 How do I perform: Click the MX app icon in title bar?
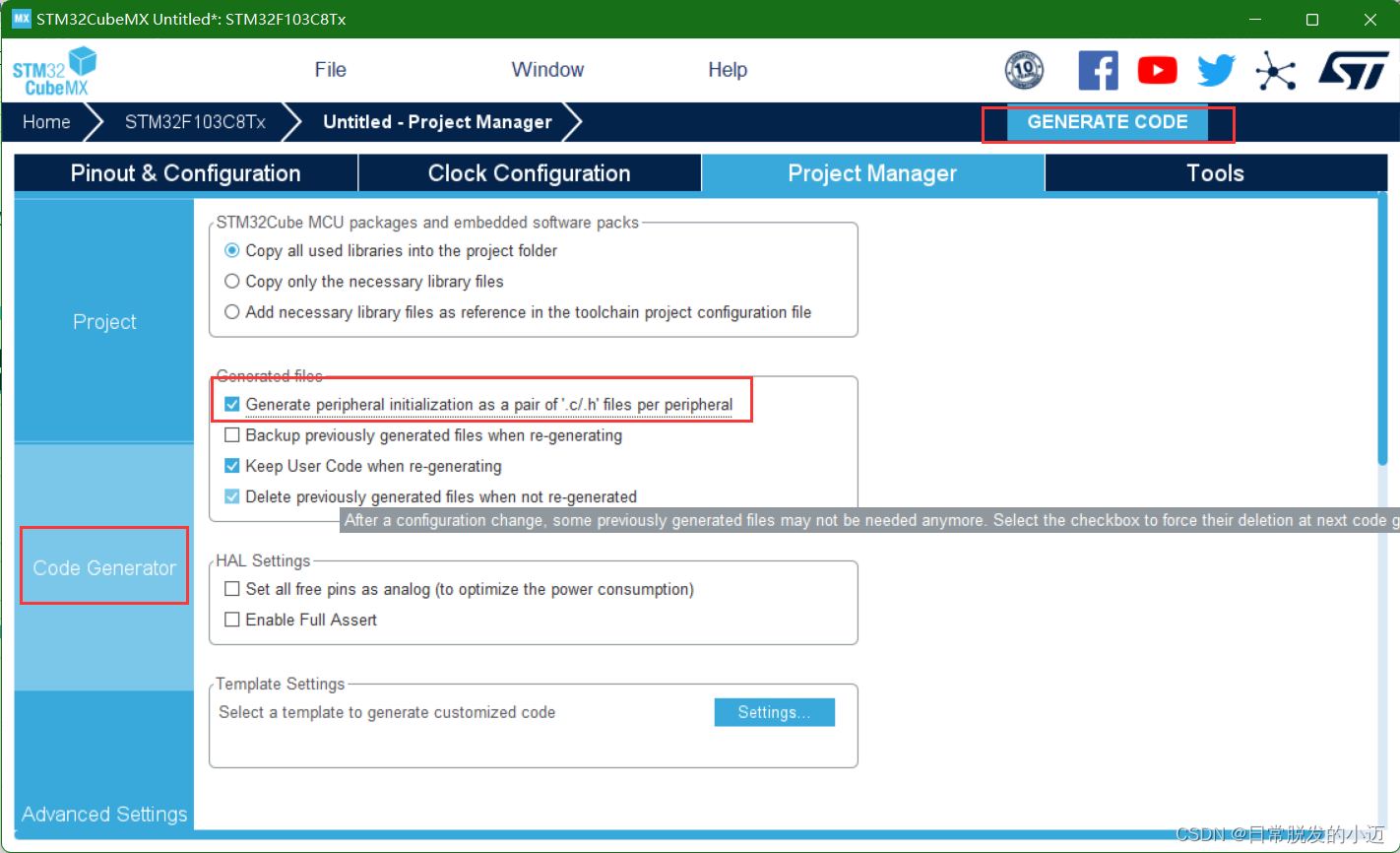(21, 19)
